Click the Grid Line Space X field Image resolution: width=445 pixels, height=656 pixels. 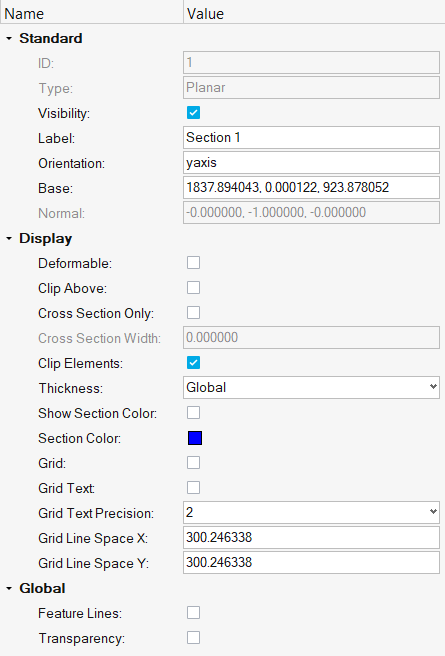[x=311, y=538]
